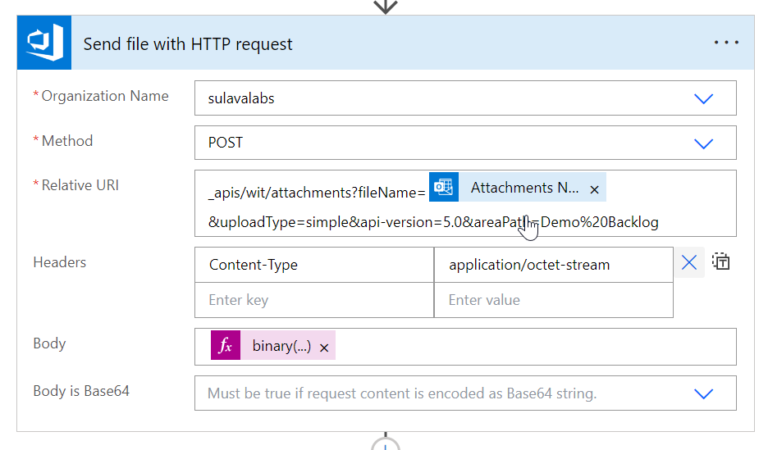Remove the binary(...) expression token

(x=324, y=348)
